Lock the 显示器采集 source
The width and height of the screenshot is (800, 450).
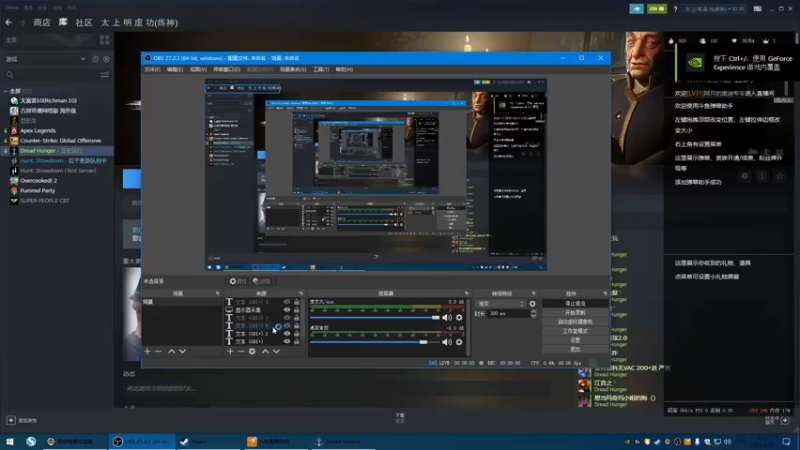296,310
